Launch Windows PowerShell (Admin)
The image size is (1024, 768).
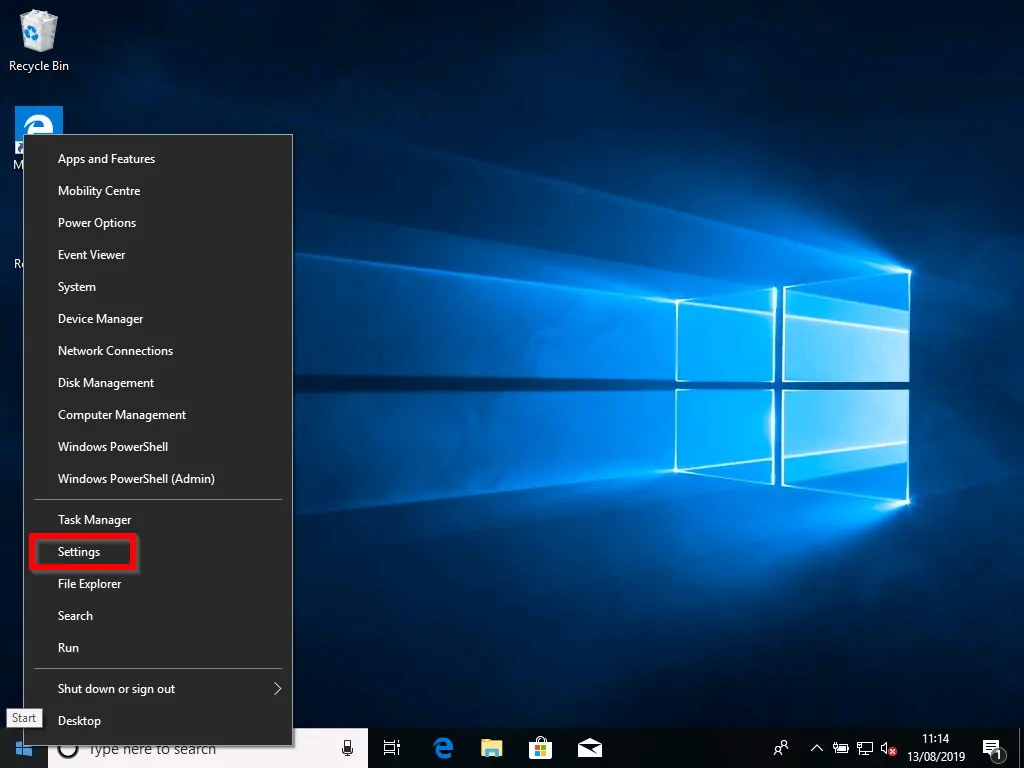point(136,478)
